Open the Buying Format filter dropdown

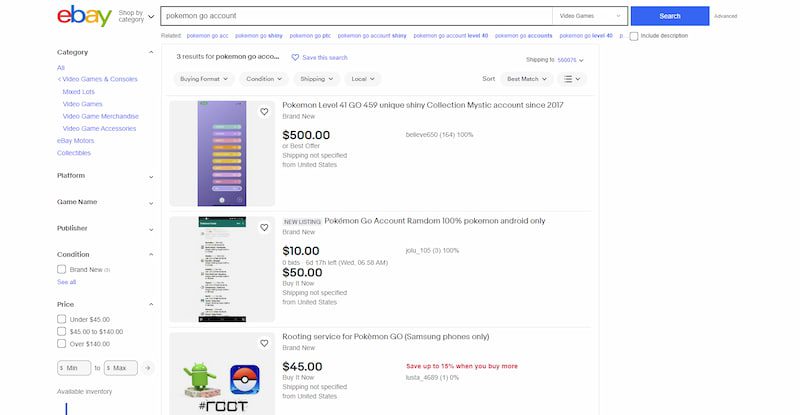click(x=204, y=79)
